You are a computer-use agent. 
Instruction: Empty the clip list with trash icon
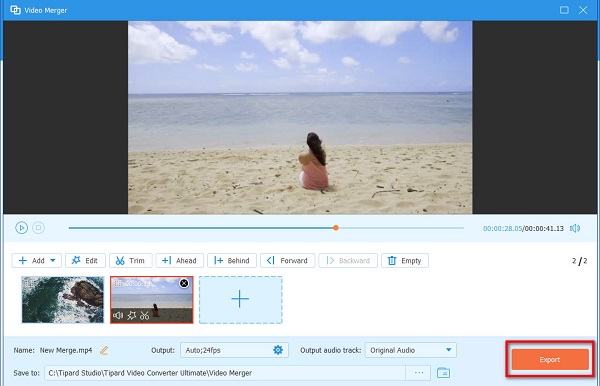click(405, 261)
